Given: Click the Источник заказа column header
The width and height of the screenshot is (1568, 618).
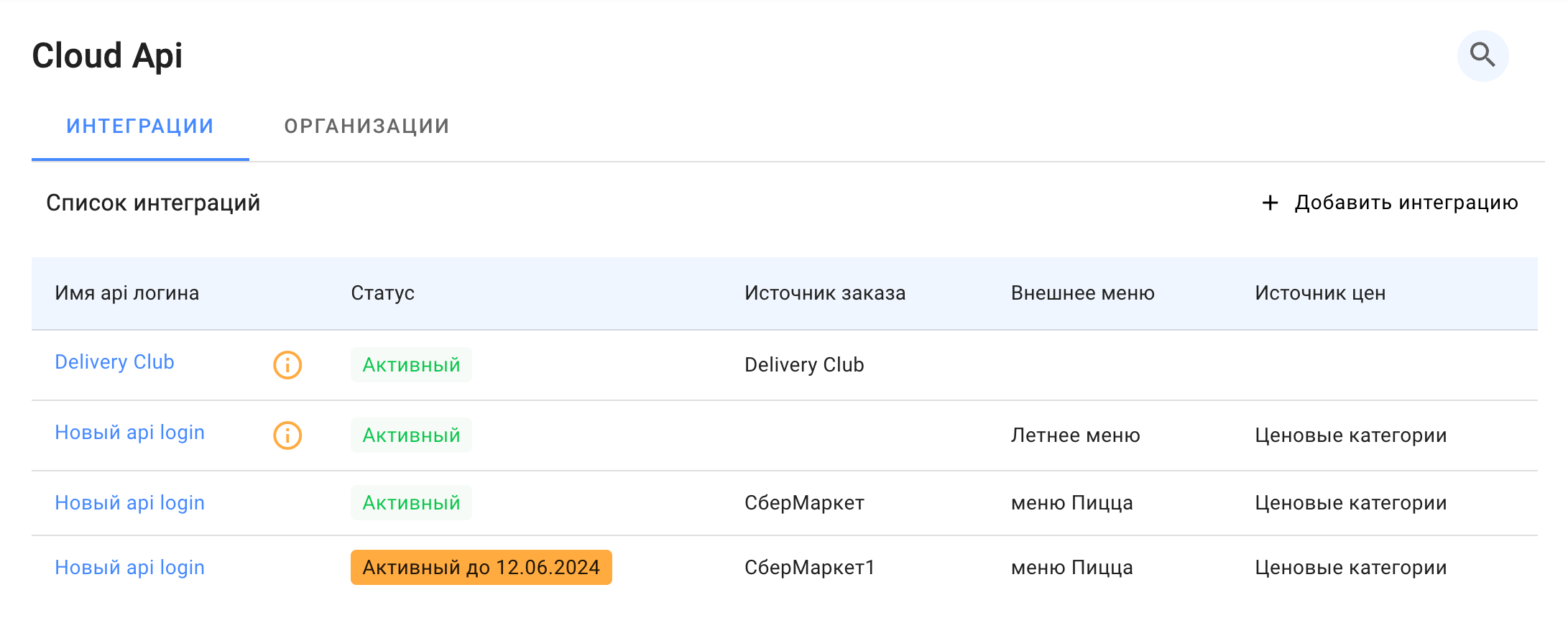Looking at the screenshot, I should point(824,292).
